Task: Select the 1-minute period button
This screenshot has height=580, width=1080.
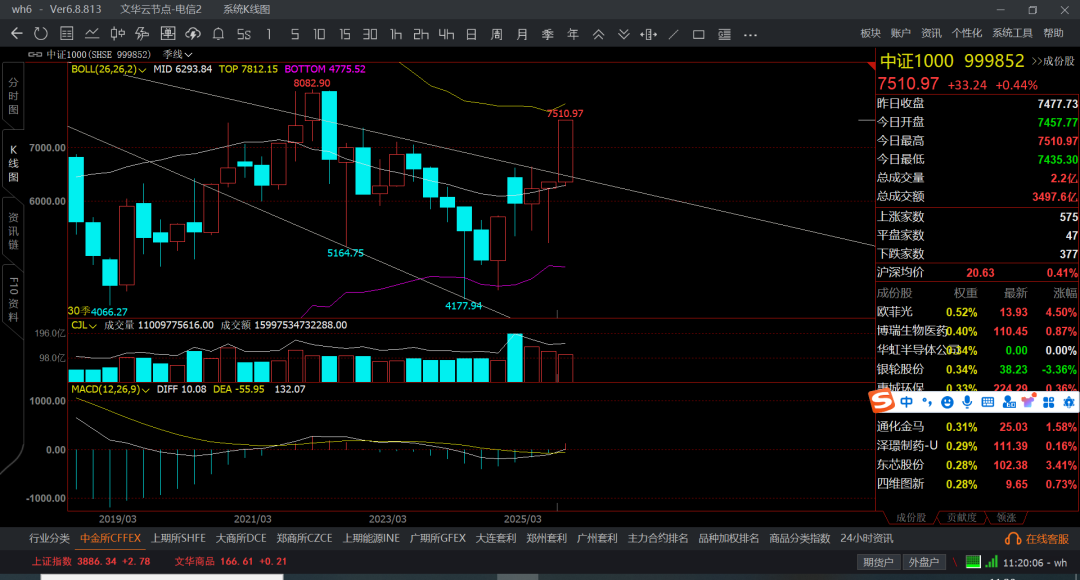Action: coord(269,34)
